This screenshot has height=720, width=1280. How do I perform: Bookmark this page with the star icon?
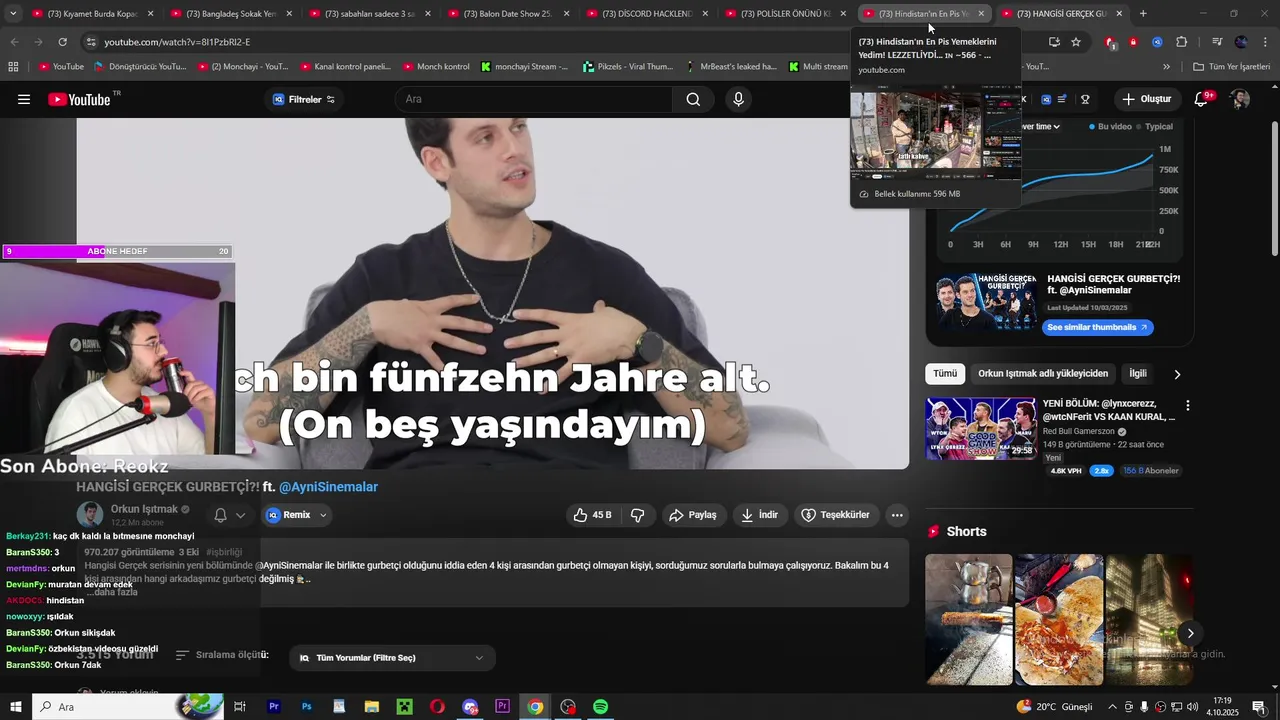point(1076,42)
